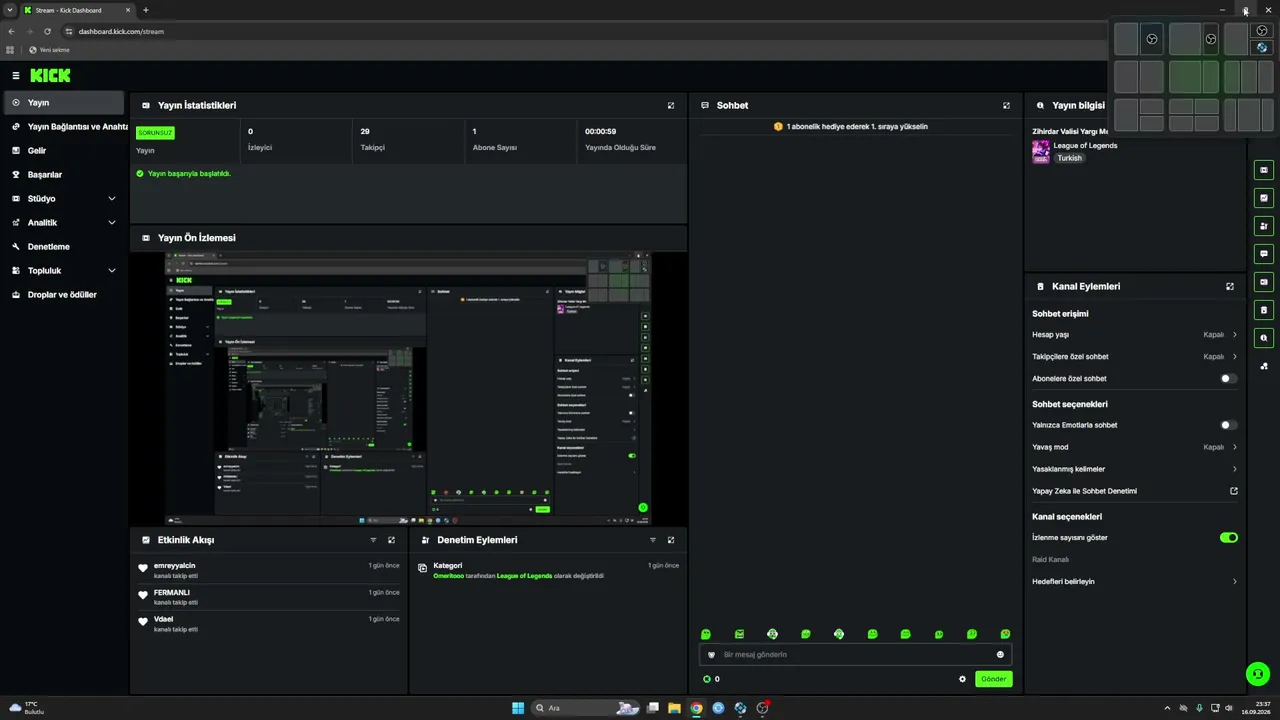Click the Bir mesaj gönderin input field
The image size is (1280, 720).
855,655
